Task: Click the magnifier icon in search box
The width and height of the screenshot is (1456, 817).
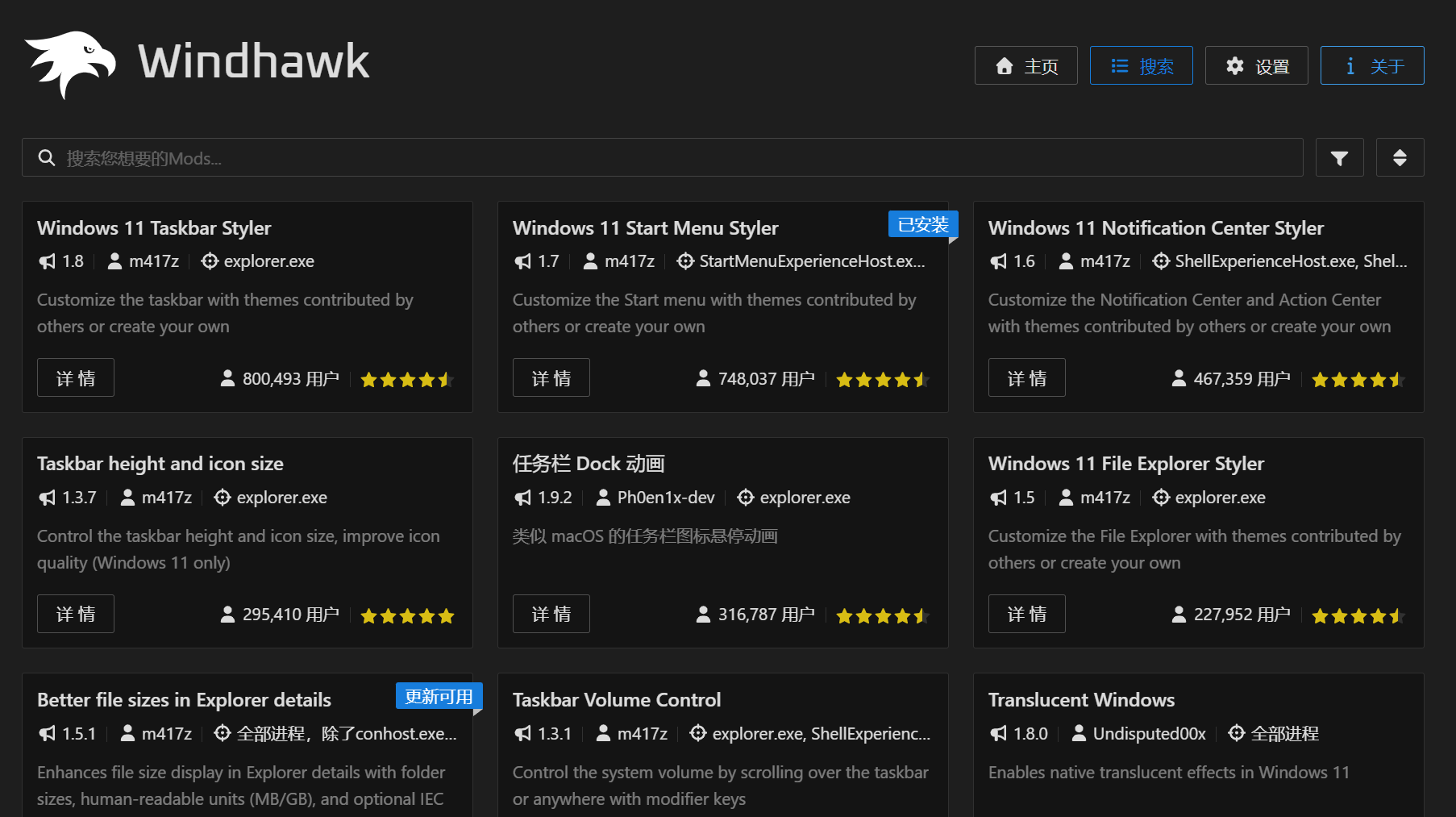Action: (47, 158)
